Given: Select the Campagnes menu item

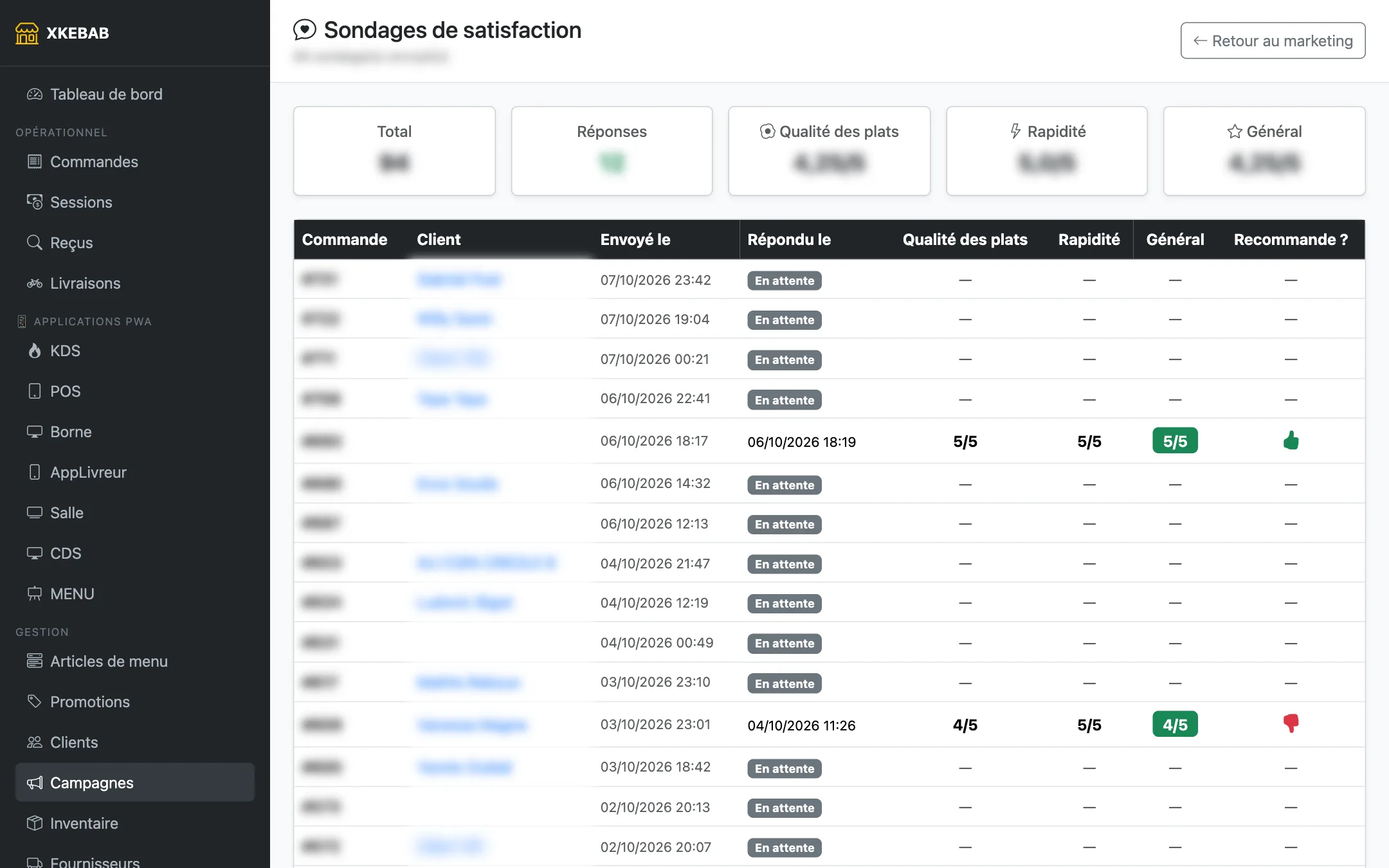Looking at the screenshot, I should tap(135, 782).
